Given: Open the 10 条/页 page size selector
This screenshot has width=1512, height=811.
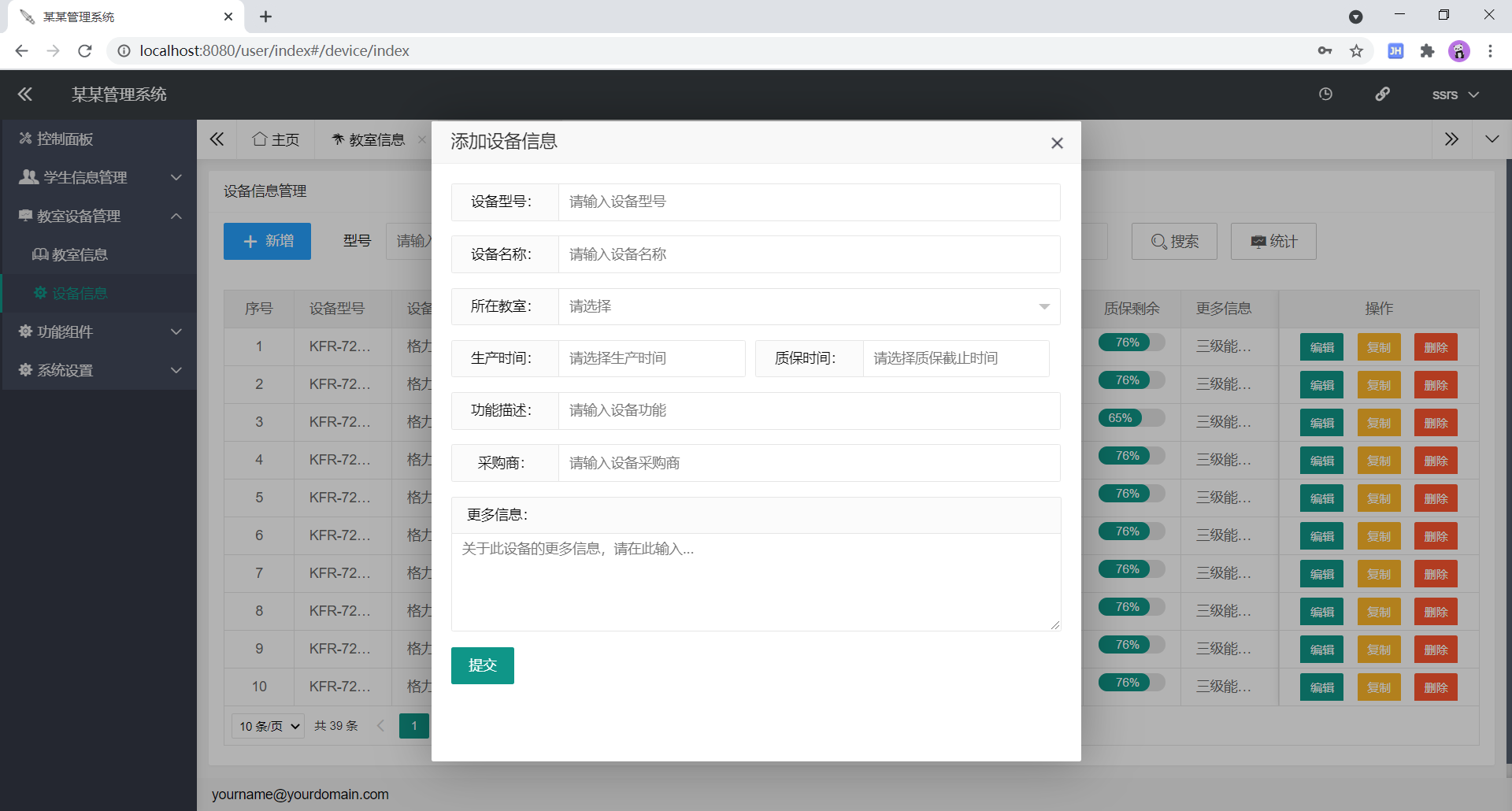Looking at the screenshot, I should click(266, 725).
